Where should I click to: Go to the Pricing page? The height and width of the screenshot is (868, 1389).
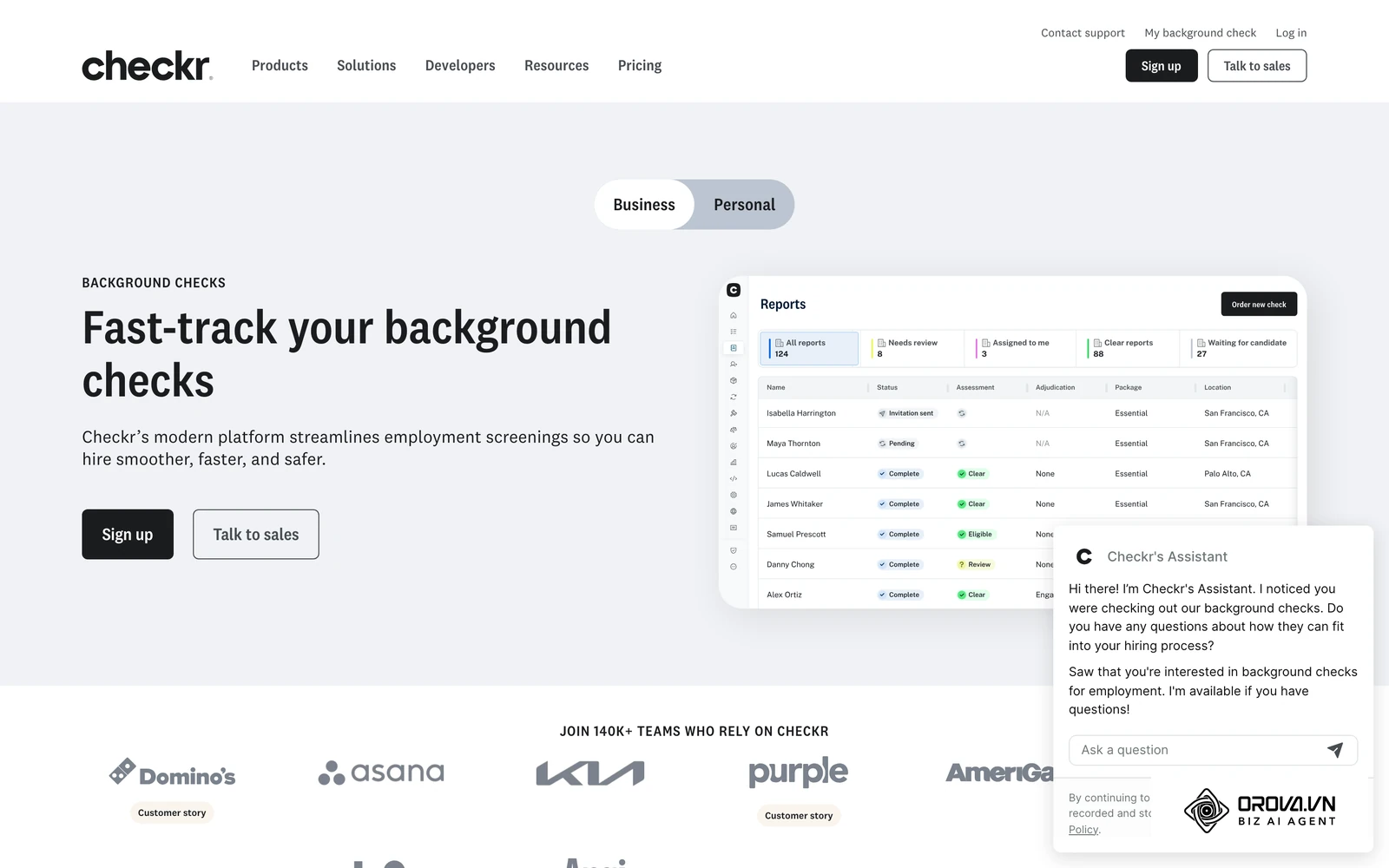point(640,66)
